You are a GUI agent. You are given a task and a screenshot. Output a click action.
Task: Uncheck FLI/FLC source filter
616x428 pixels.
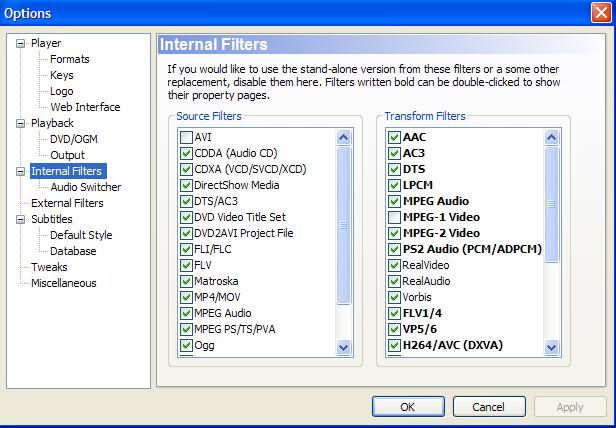186,249
